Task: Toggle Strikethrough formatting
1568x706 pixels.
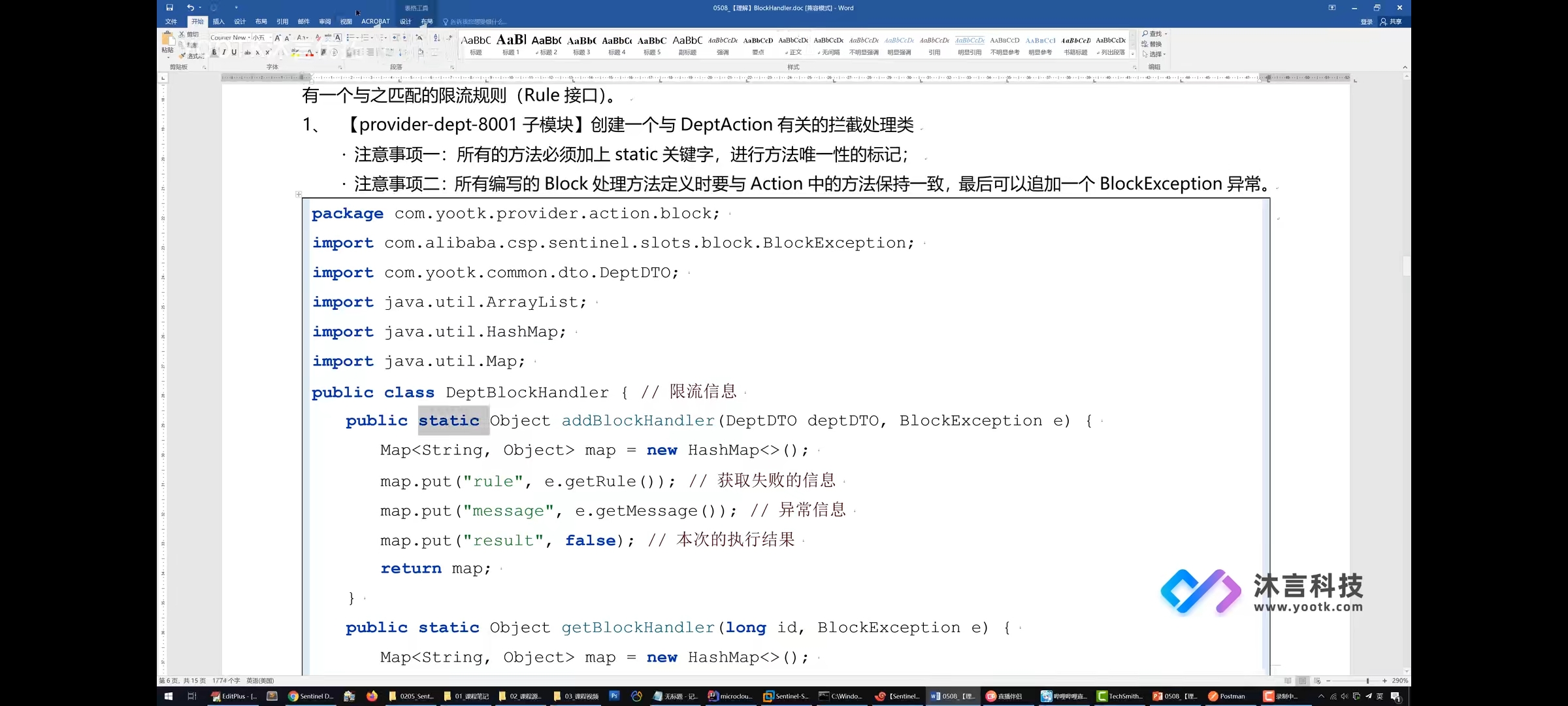Action: click(x=248, y=52)
